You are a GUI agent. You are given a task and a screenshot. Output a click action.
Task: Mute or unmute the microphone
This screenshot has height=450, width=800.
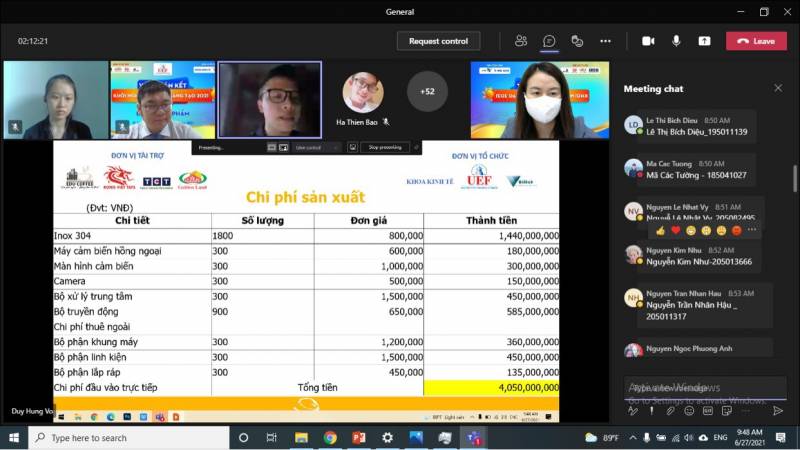tap(676, 41)
